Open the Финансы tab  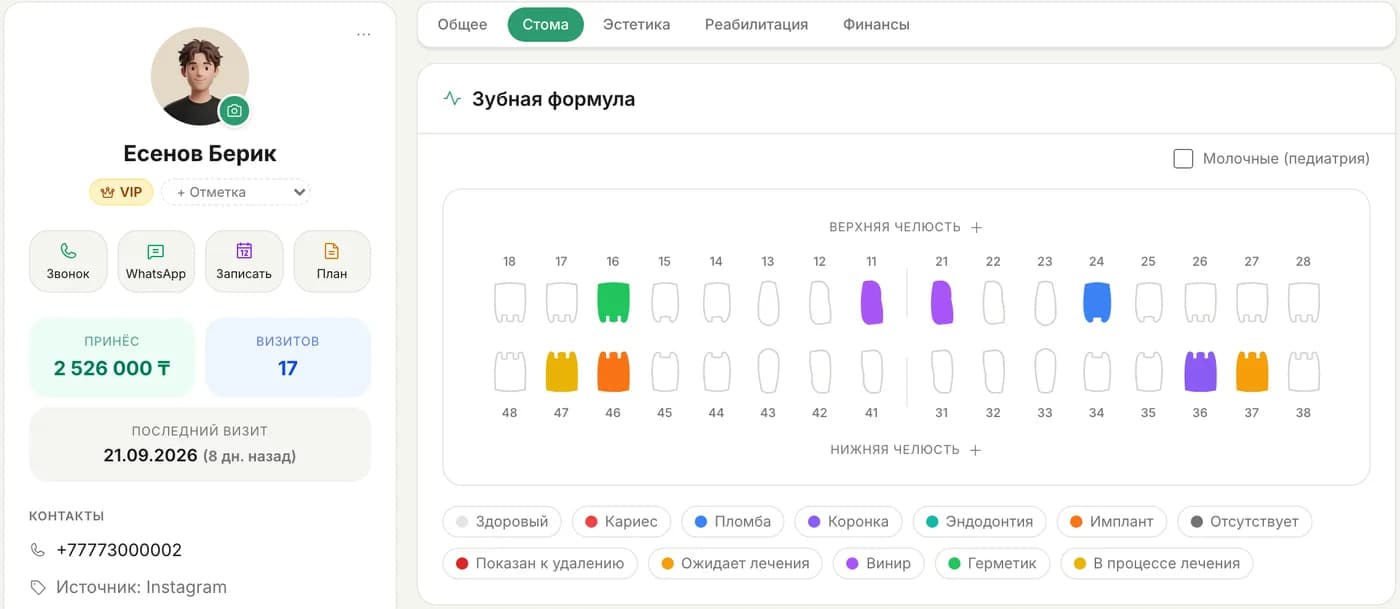876,24
